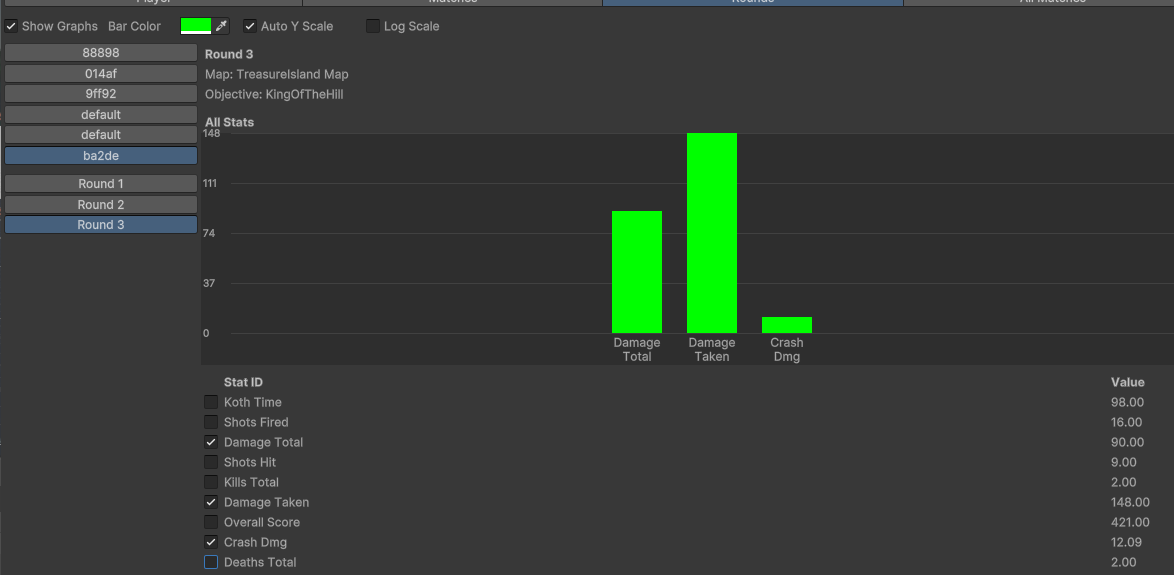
Task: Open the green Bar Color swatch
Action: [196, 26]
